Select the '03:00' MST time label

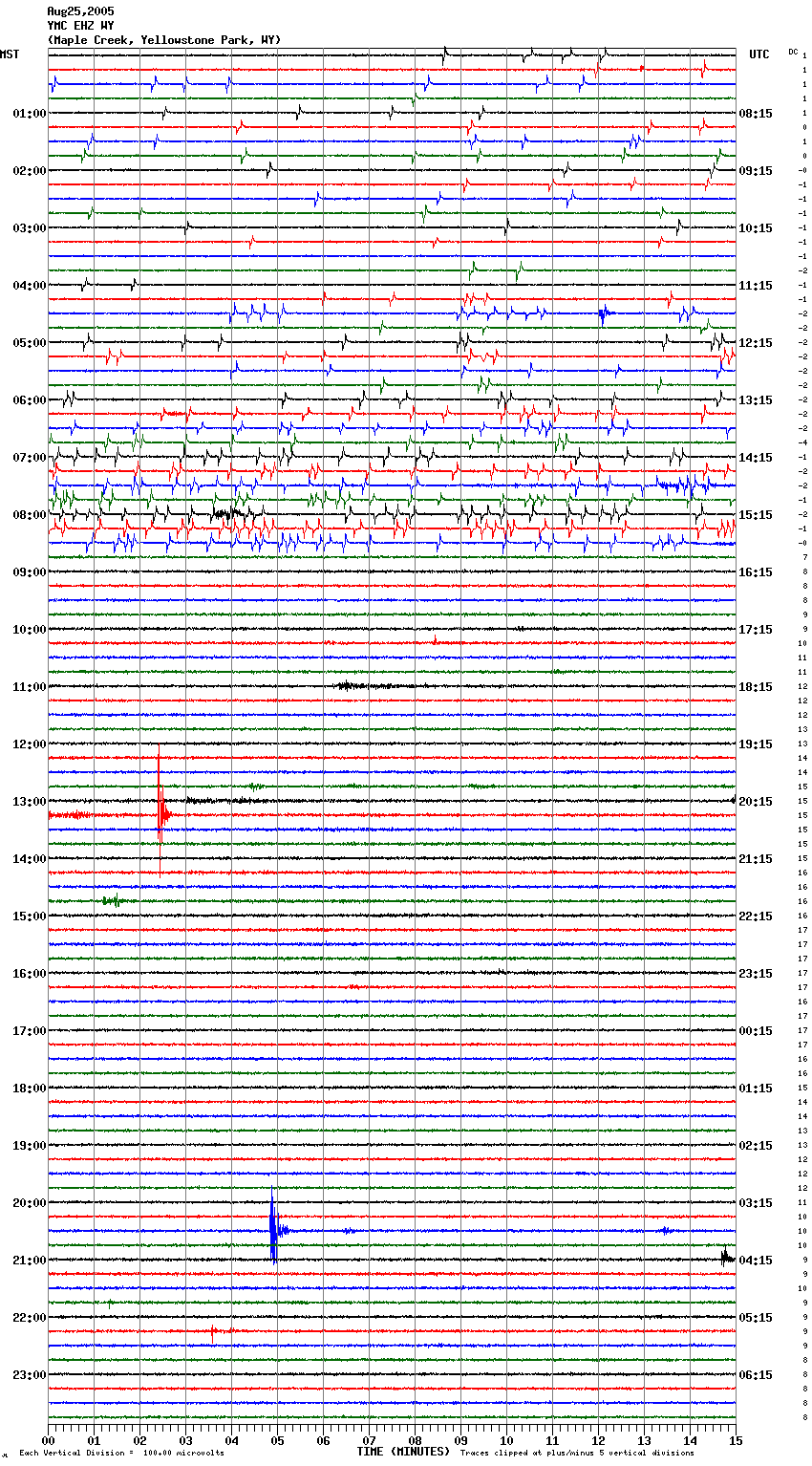point(30,228)
